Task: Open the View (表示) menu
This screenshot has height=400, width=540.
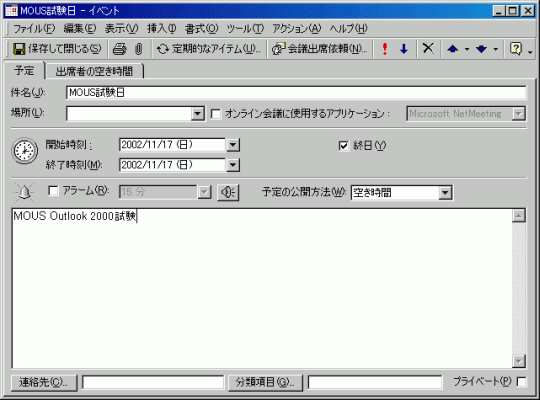Action: [x=122, y=29]
